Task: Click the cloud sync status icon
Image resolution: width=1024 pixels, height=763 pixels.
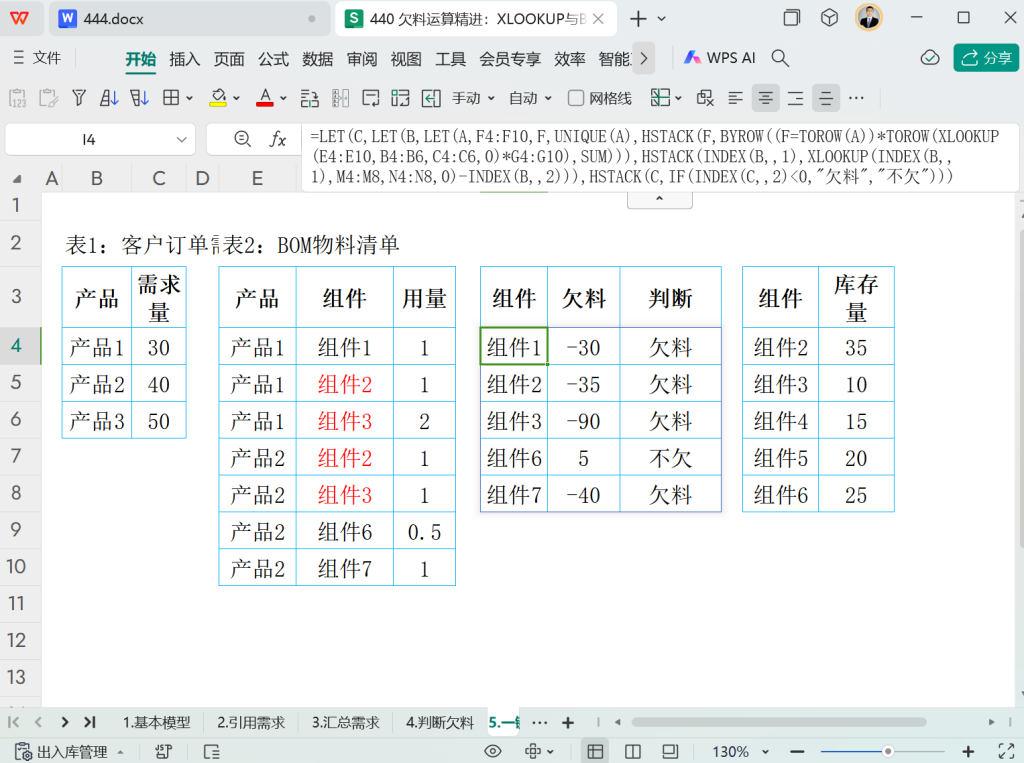Action: (930, 58)
